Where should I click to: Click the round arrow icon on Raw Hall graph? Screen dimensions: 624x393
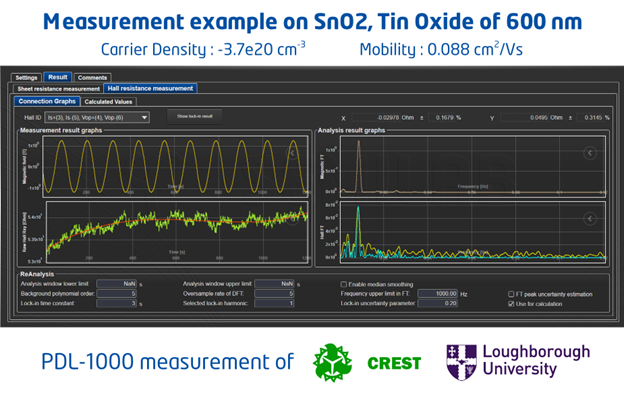pyautogui.click(x=292, y=218)
